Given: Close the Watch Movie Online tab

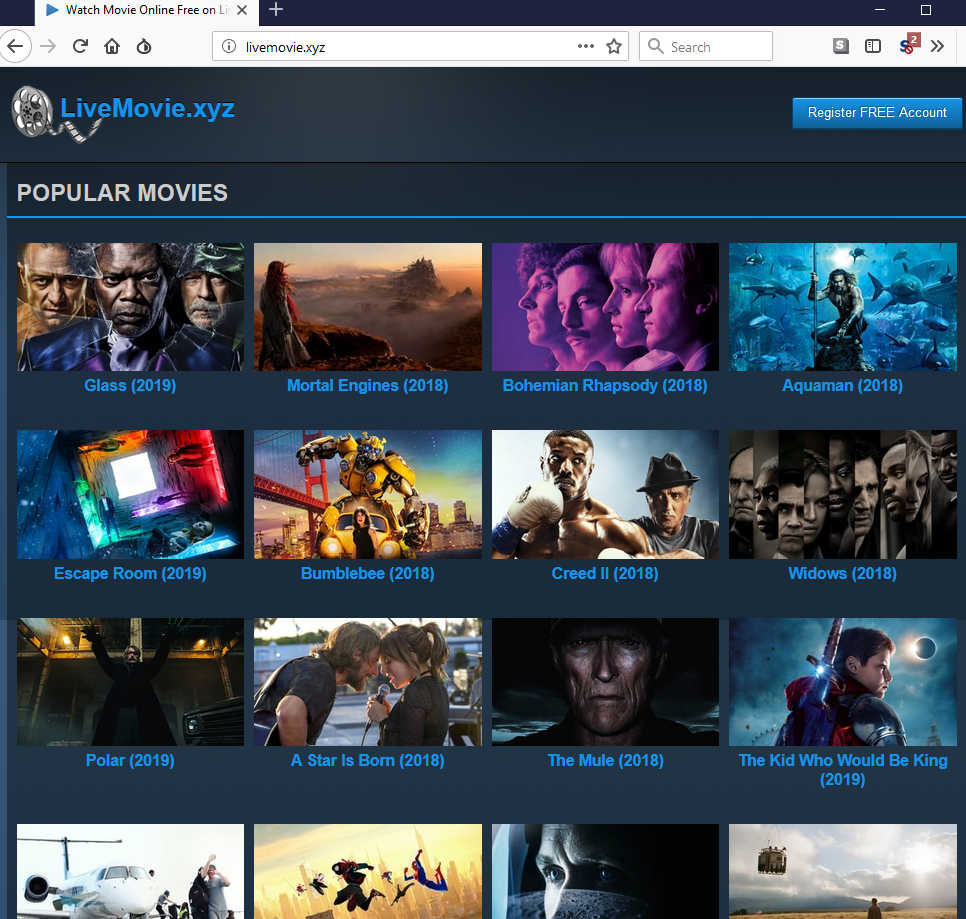Looking at the screenshot, I should tap(242, 10).
